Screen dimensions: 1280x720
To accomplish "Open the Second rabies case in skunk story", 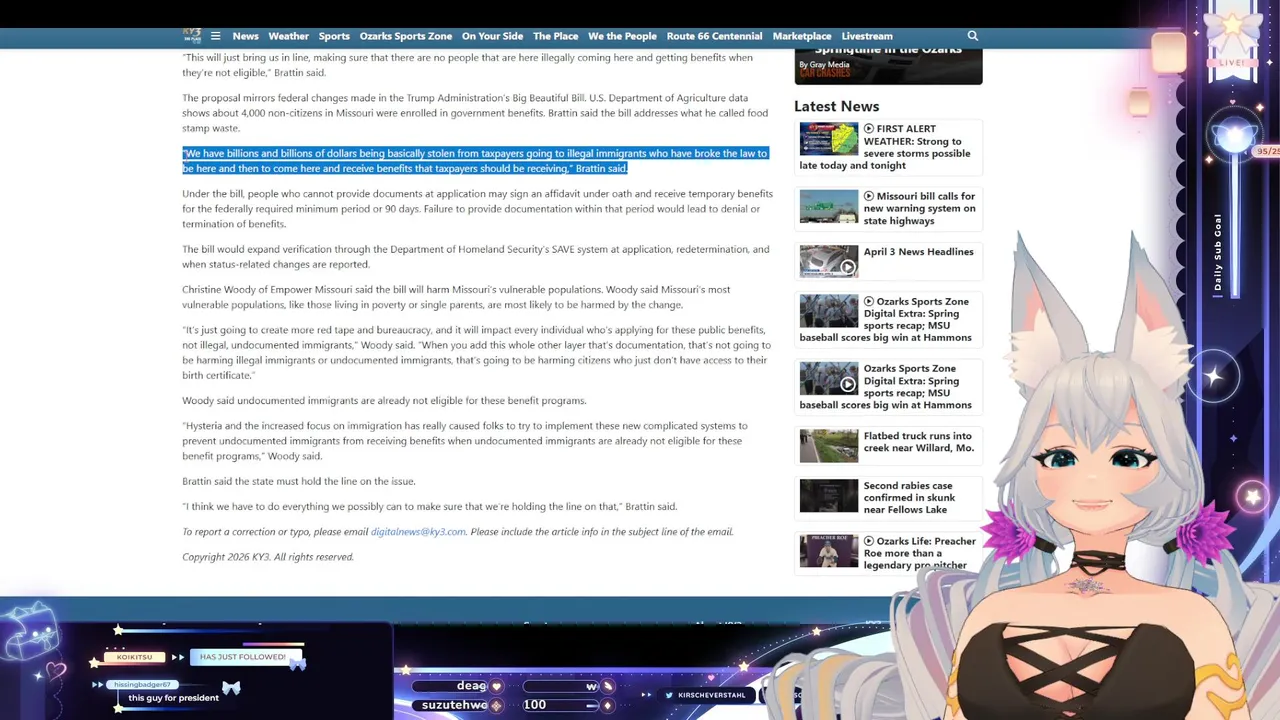I will (909, 498).
